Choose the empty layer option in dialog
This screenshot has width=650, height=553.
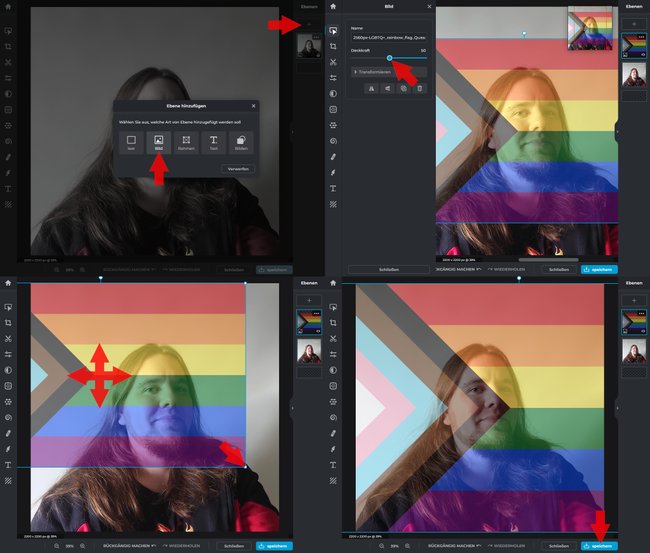[131, 142]
